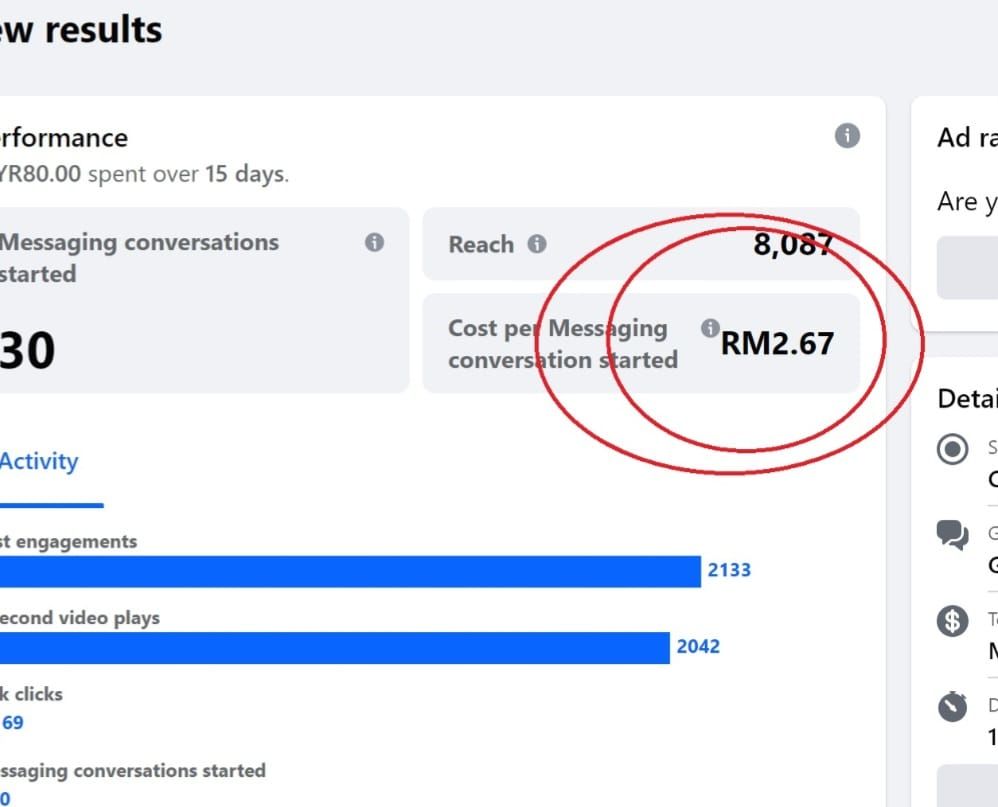Image resolution: width=998 pixels, height=807 pixels.
Task: Click the Performance section info icon
Action: 847,136
